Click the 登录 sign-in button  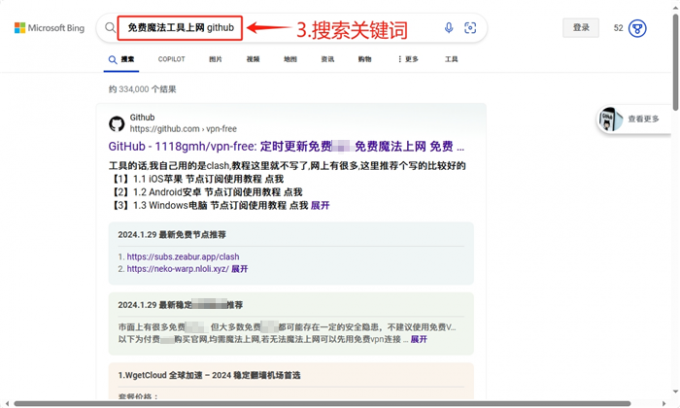(x=581, y=28)
